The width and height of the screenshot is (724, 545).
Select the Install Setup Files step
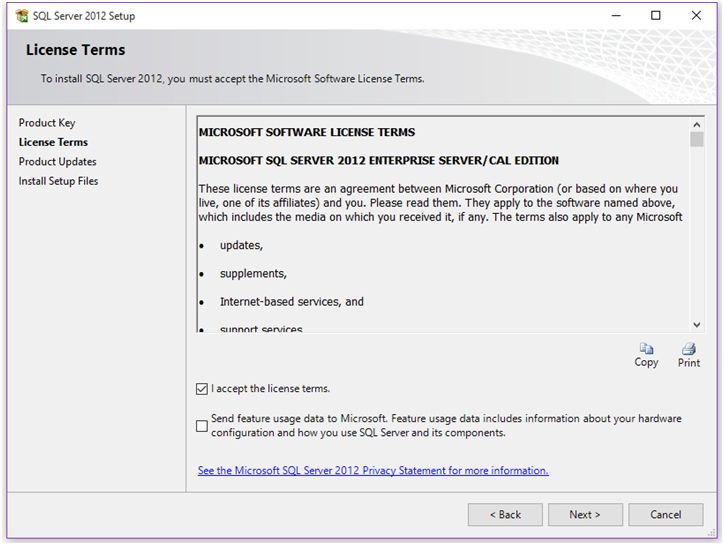point(59,181)
